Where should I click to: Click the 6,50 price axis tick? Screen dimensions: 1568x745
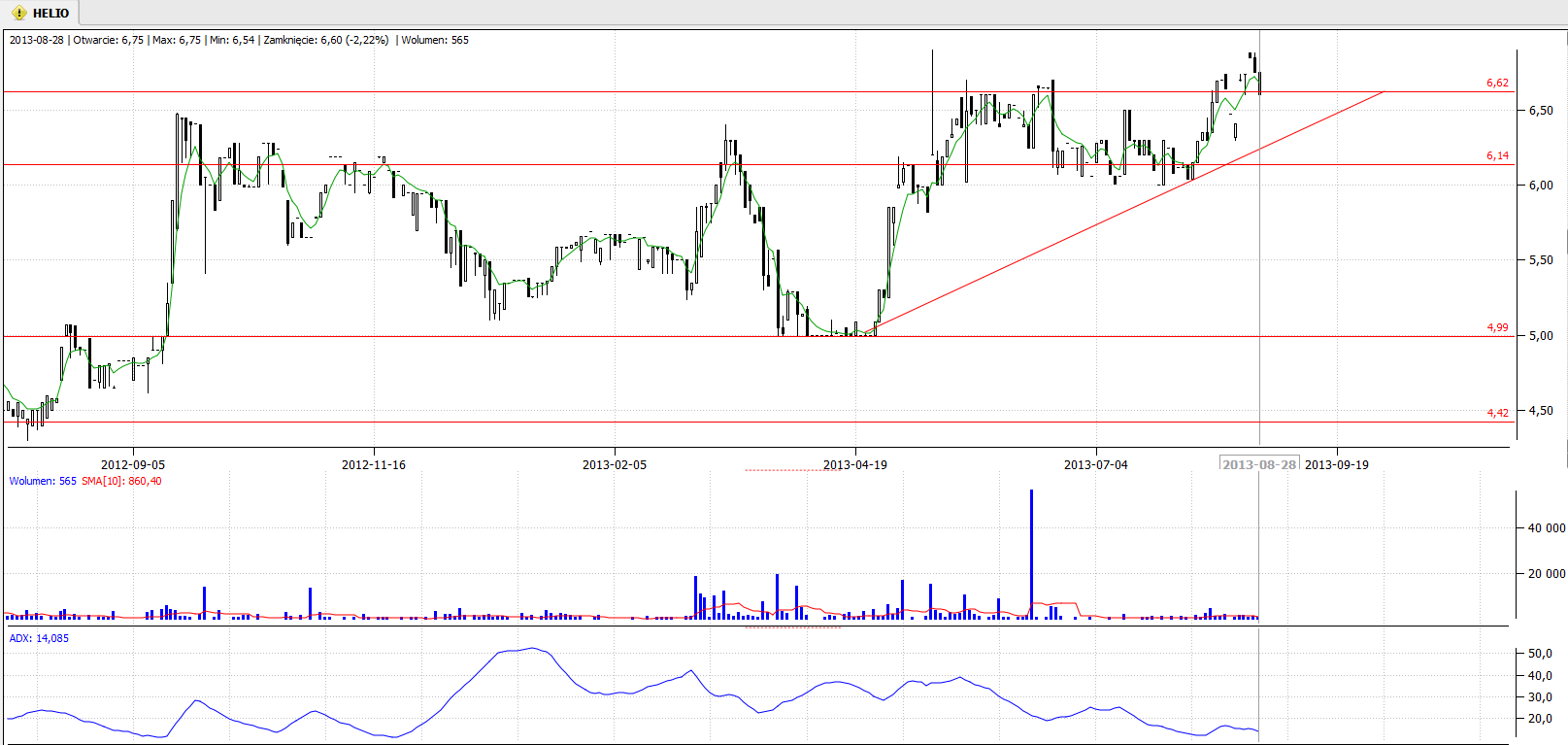1541,111
